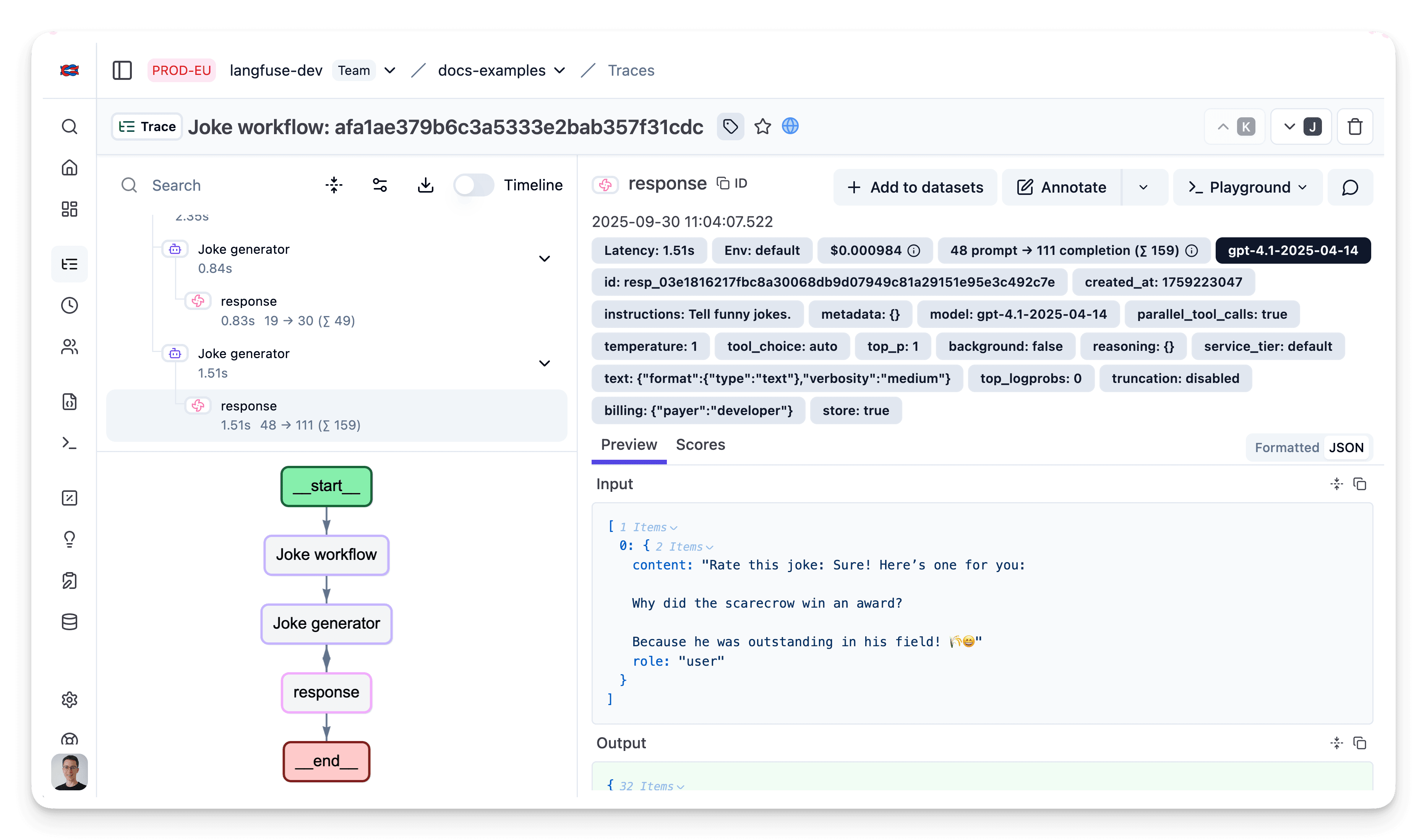Collapse the 1.51s Joke generator node

pos(544,363)
